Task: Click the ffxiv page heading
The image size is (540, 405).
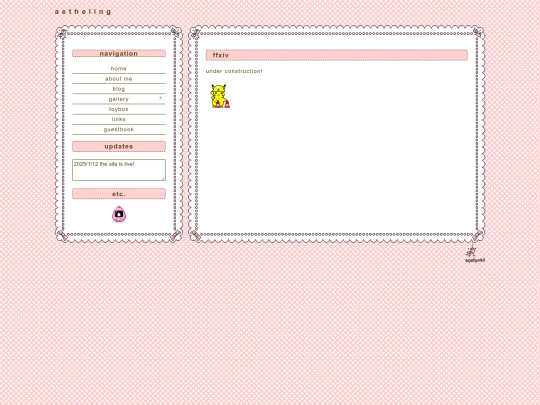Action: pos(337,55)
